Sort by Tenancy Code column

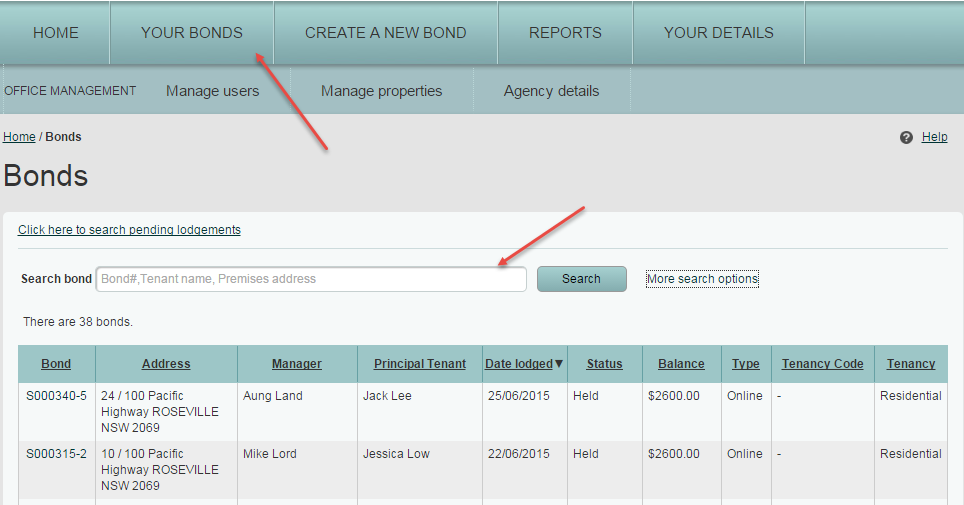[823, 364]
